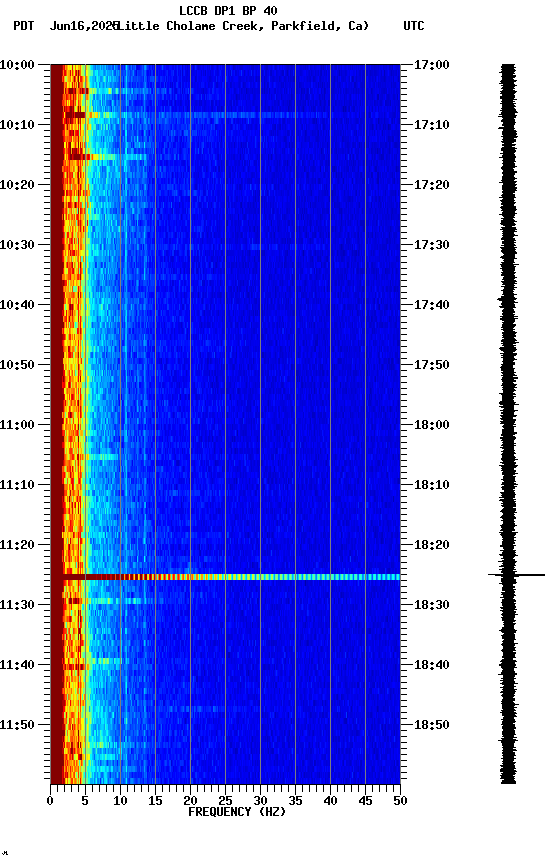Click the "45" frequency axis label
Screen dimensions: 552x864
click(x=365, y=801)
